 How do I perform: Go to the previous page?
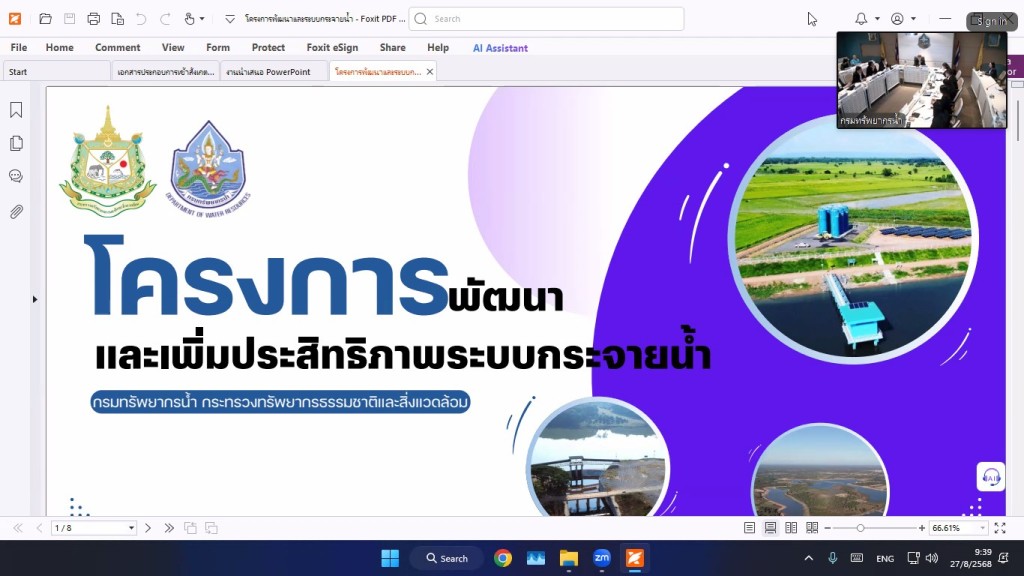tap(39, 528)
